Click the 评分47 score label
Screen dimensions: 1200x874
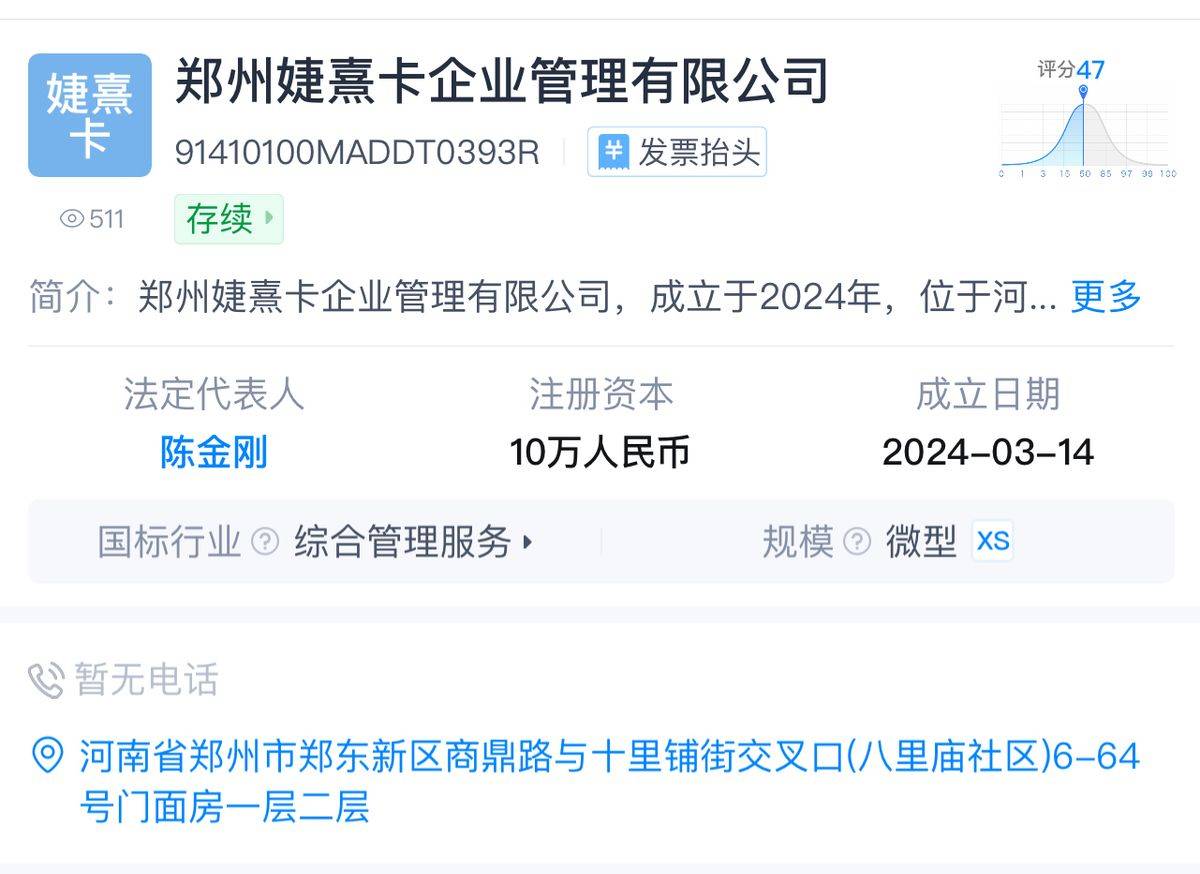pyautogui.click(x=1071, y=69)
